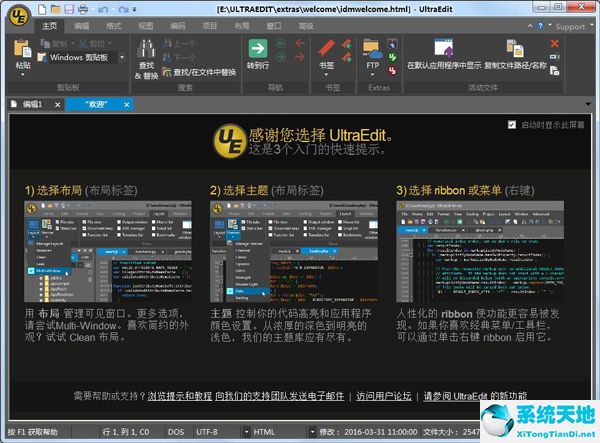The image size is (600, 443).
Task: Open the UTF-8 encoding dropdown in status bar
Action: point(246,432)
